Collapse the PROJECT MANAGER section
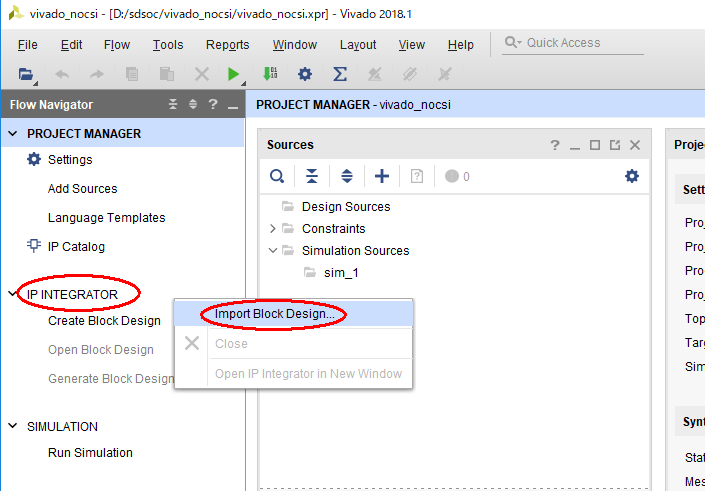This screenshot has width=705, height=491. (x=13, y=134)
